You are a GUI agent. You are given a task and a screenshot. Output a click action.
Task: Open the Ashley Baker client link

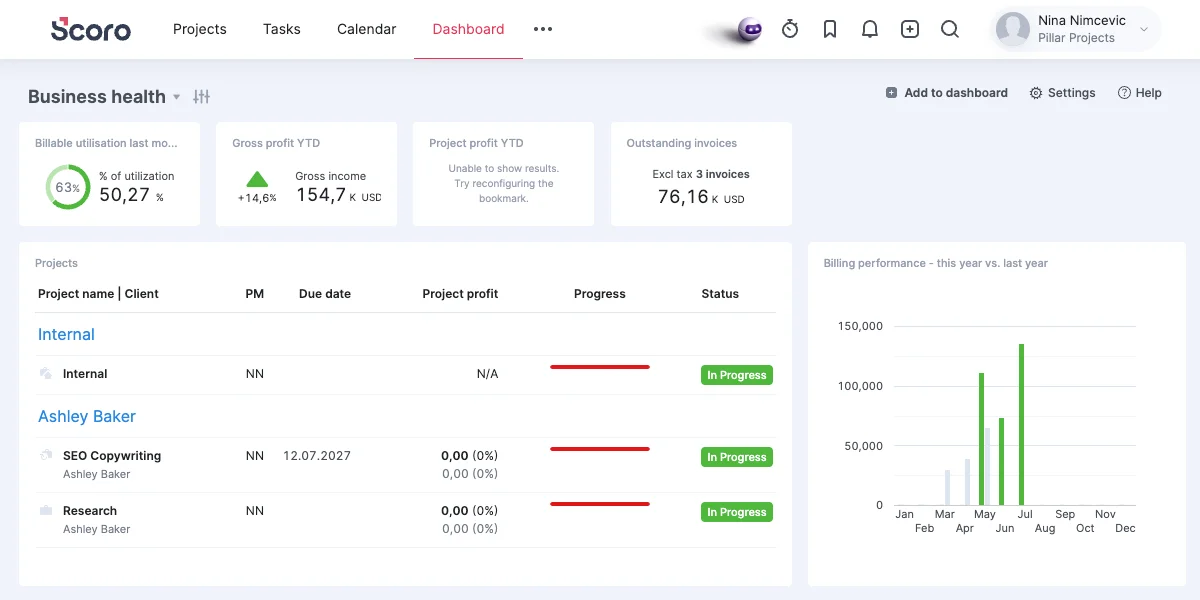pyautogui.click(x=87, y=416)
